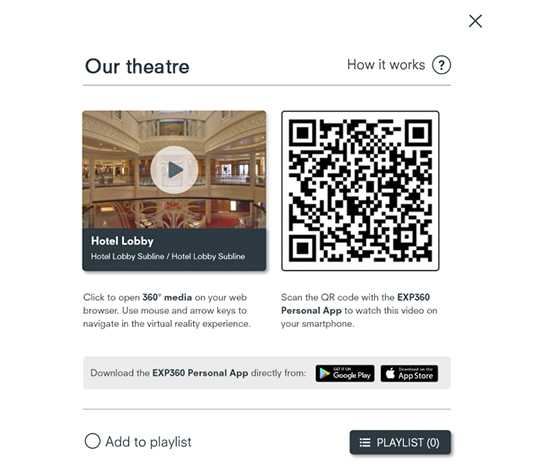The image size is (533, 467).
Task: Click the list icon inside Playlist button
Action: coord(365,443)
